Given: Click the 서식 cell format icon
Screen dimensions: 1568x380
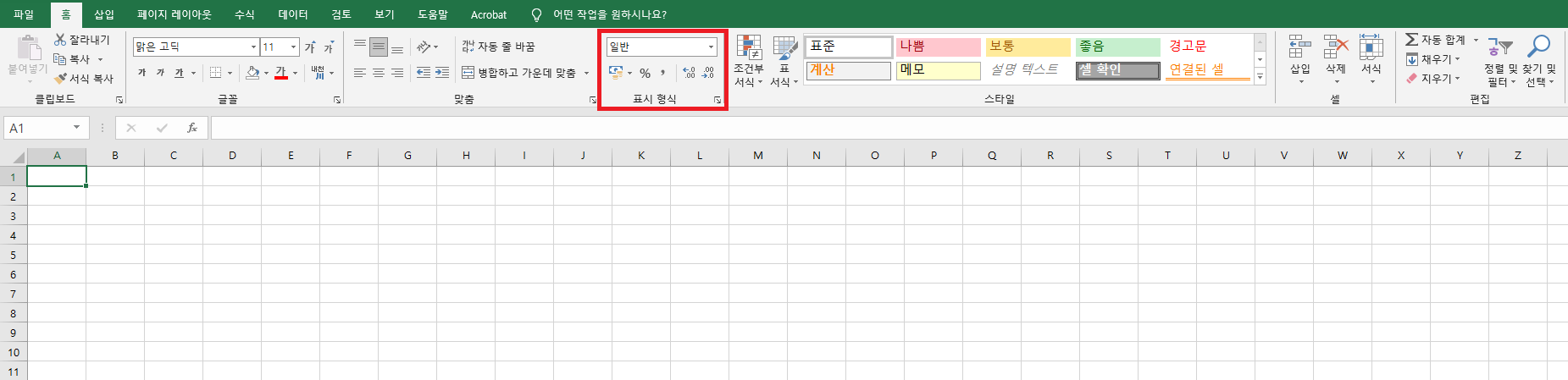Looking at the screenshot, I should 1371,47.
